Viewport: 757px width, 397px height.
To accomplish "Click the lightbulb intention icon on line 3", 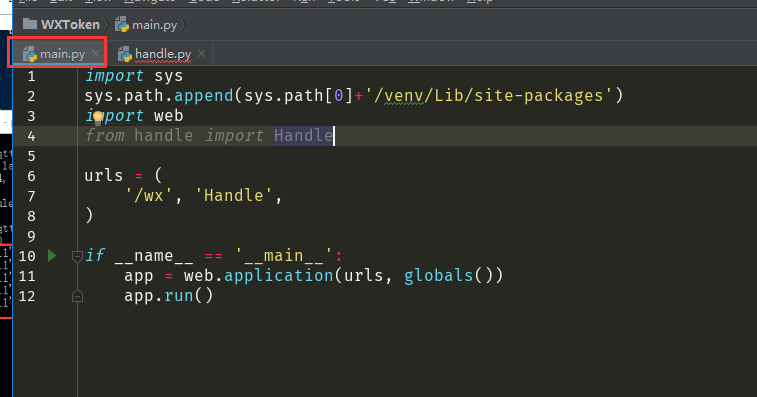I will tap(98, 117).
